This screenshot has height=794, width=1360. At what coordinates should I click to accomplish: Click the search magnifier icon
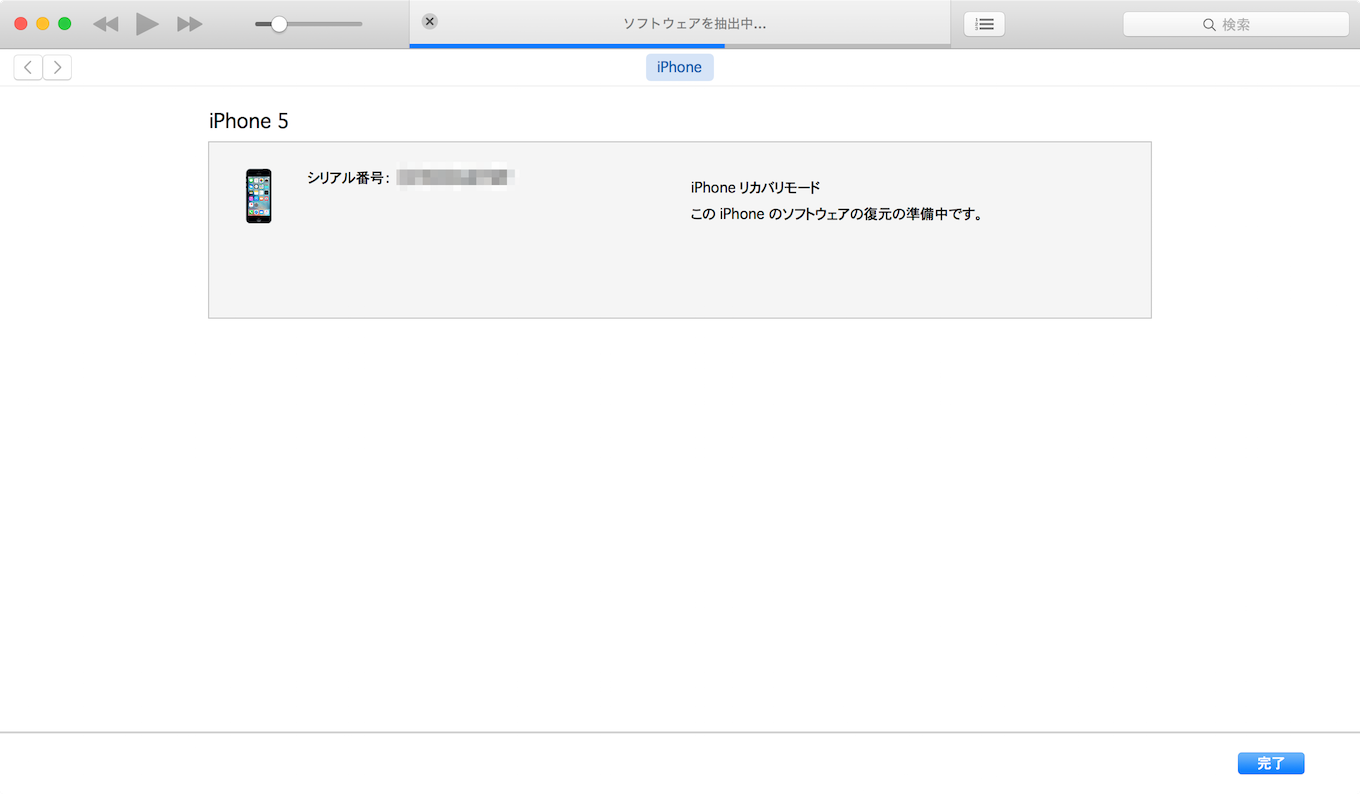point(1209,24)
